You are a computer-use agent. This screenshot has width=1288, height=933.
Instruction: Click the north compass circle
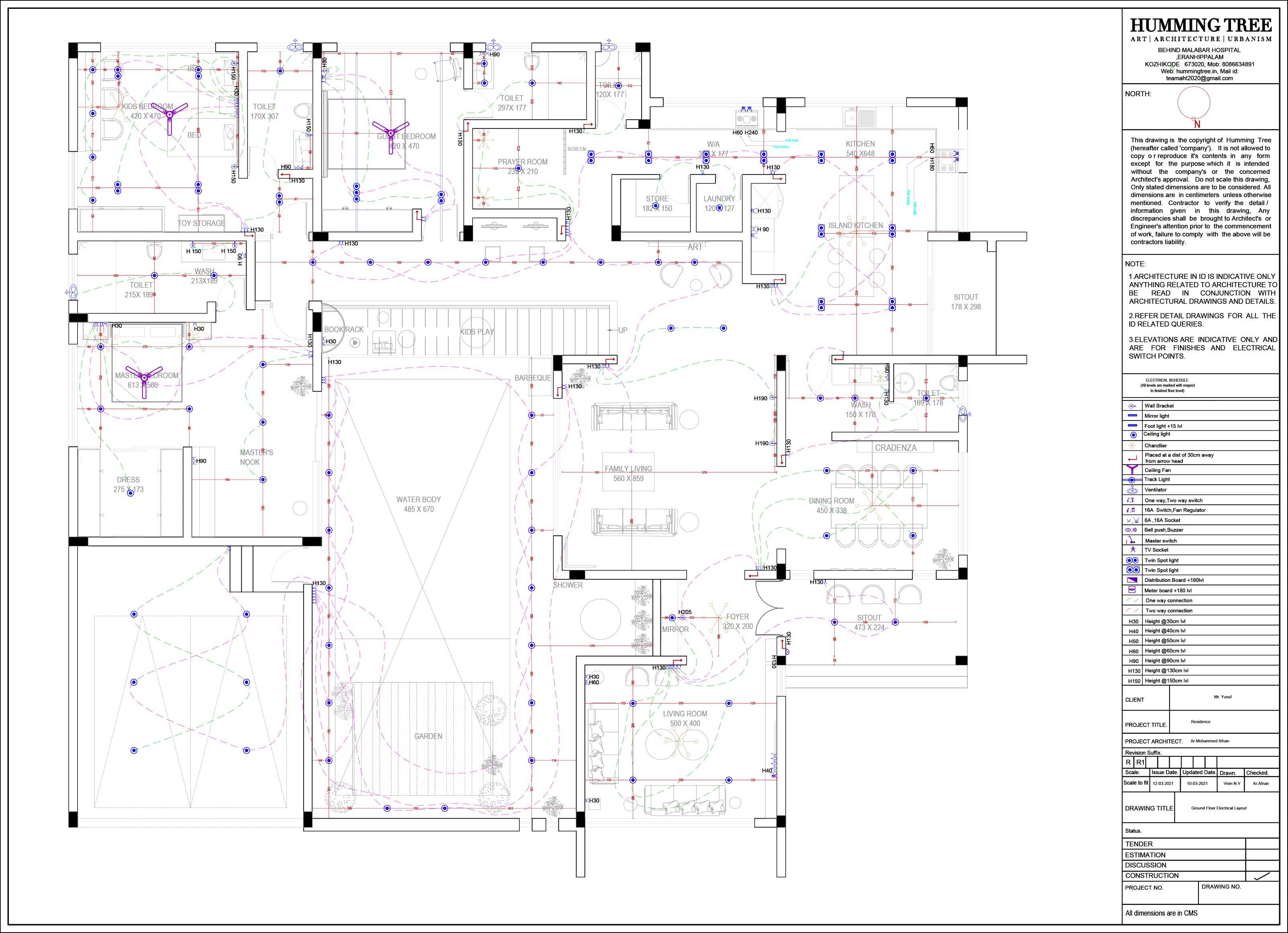coord(1194,103)
